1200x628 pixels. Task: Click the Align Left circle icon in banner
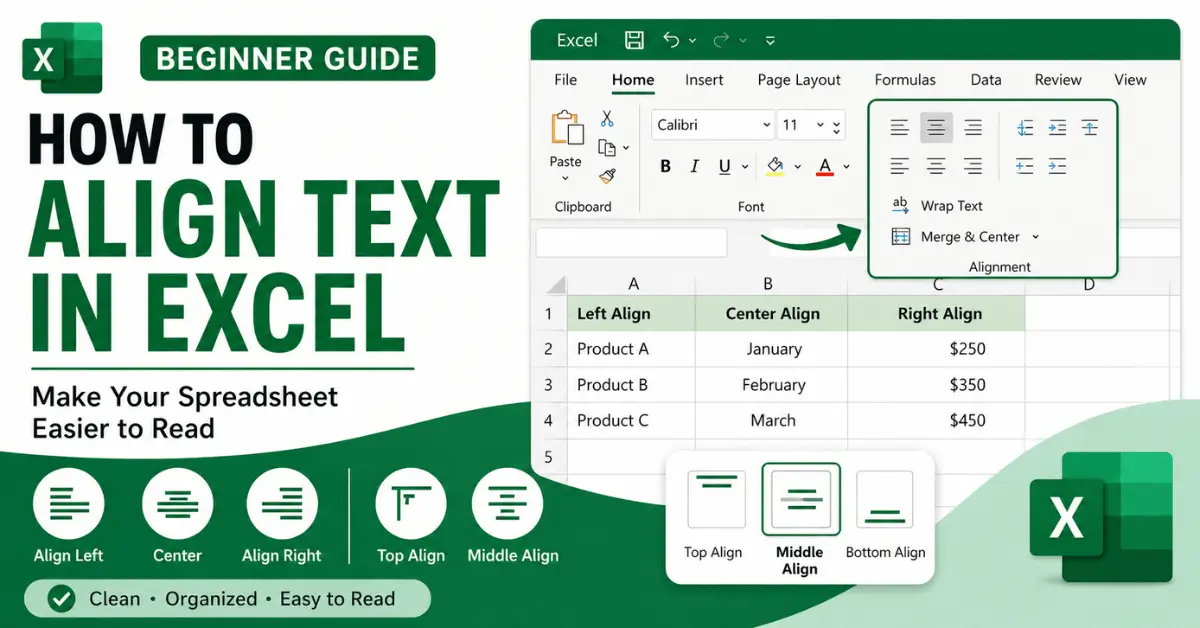pos(68,503)
